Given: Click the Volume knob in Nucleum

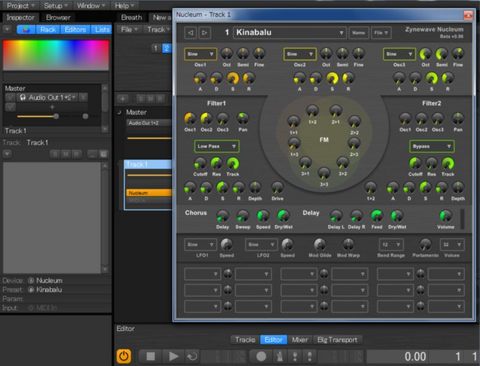Looking at the screenshot, I should pos(446,216).
